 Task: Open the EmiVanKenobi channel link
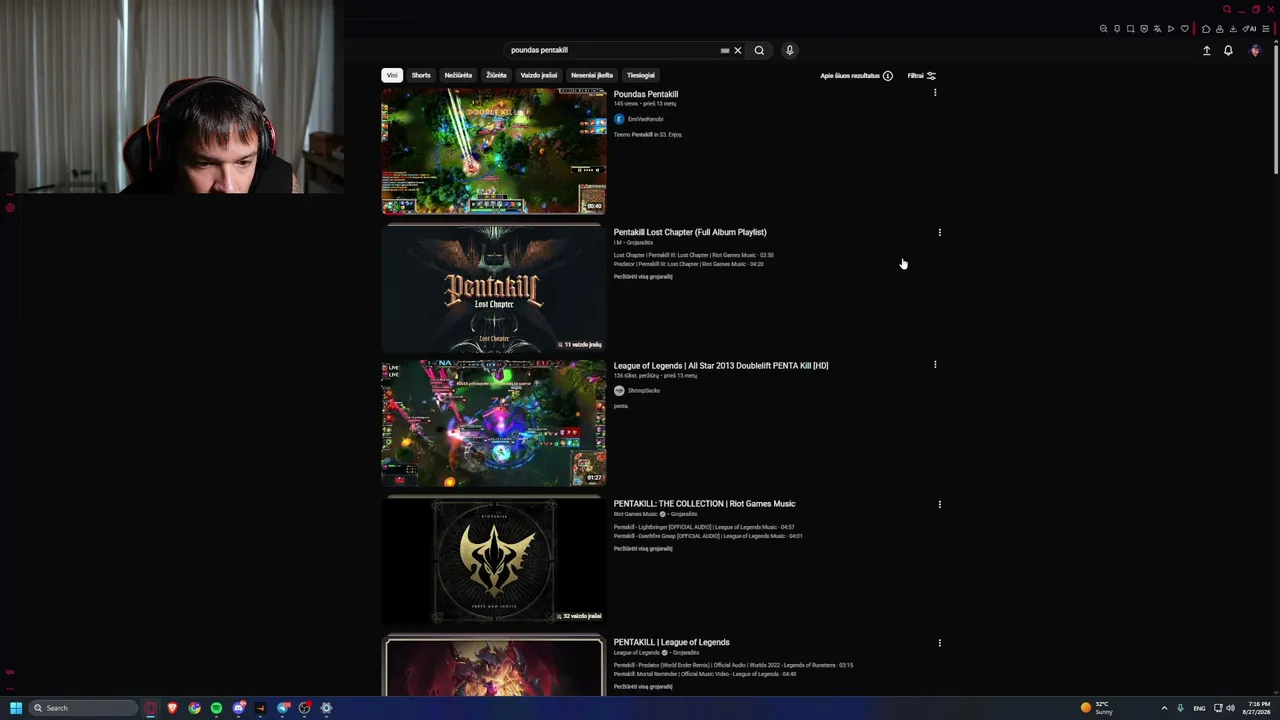[645, 119]
